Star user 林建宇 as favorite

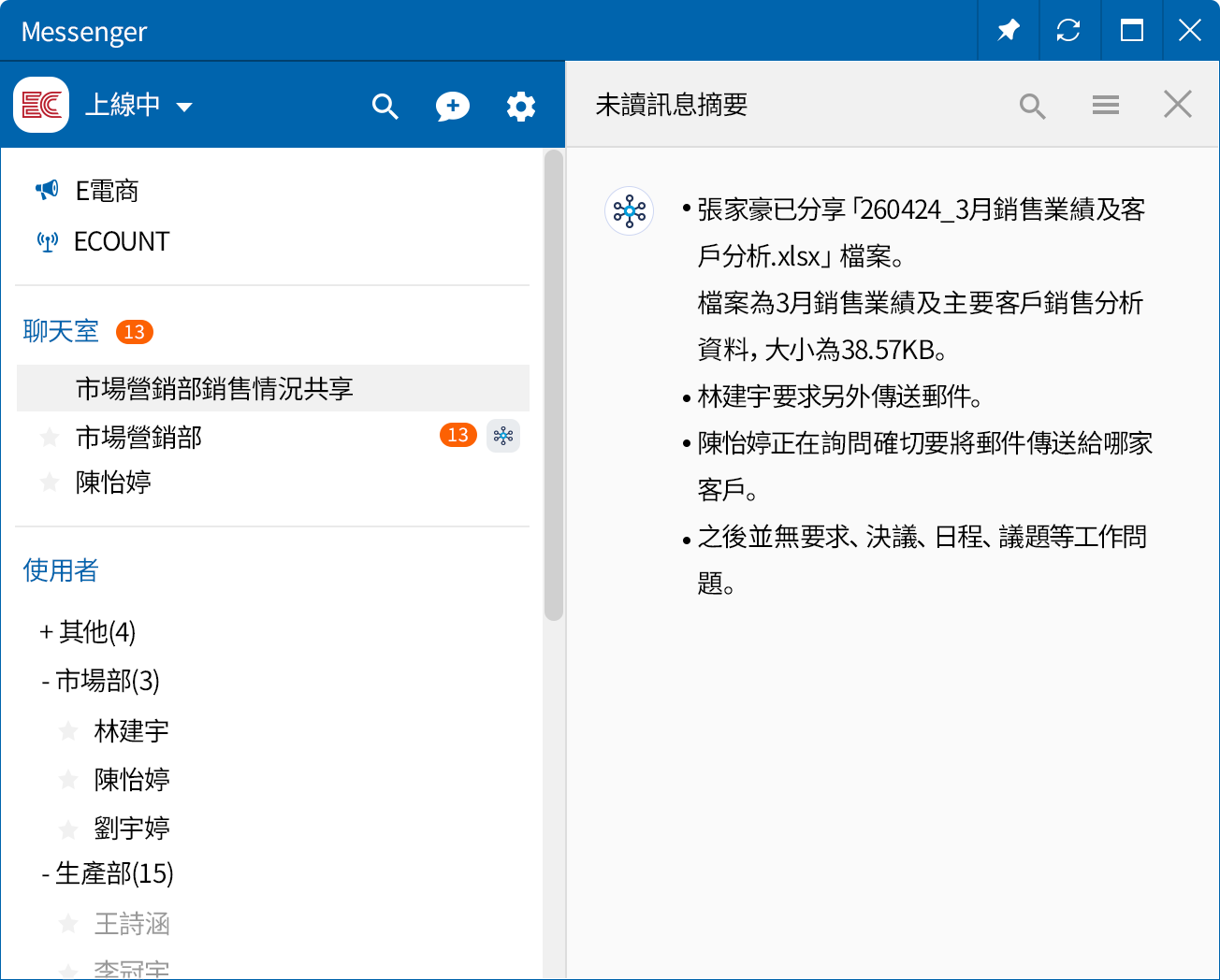pos(68,730)
